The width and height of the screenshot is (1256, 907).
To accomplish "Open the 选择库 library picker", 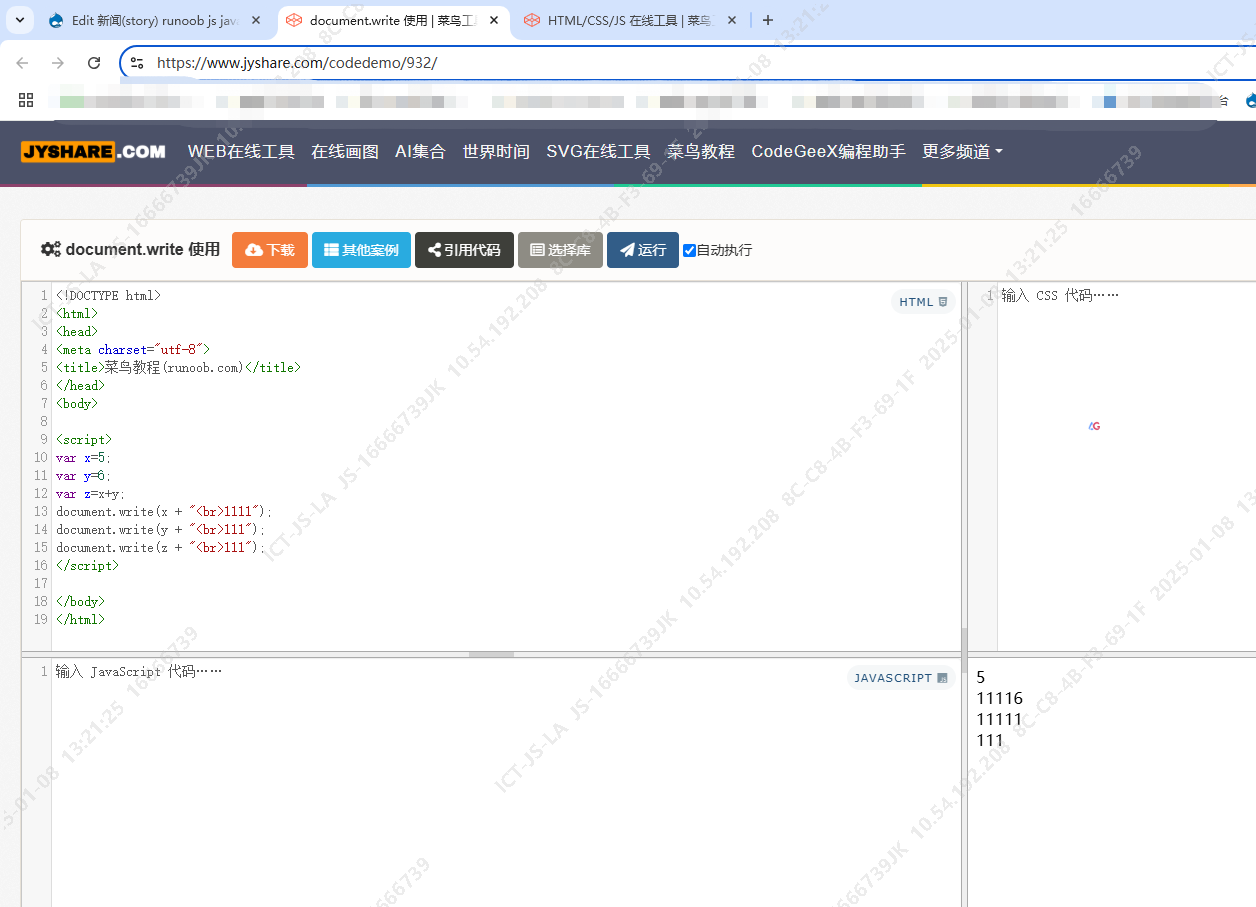I will [560, 250].
